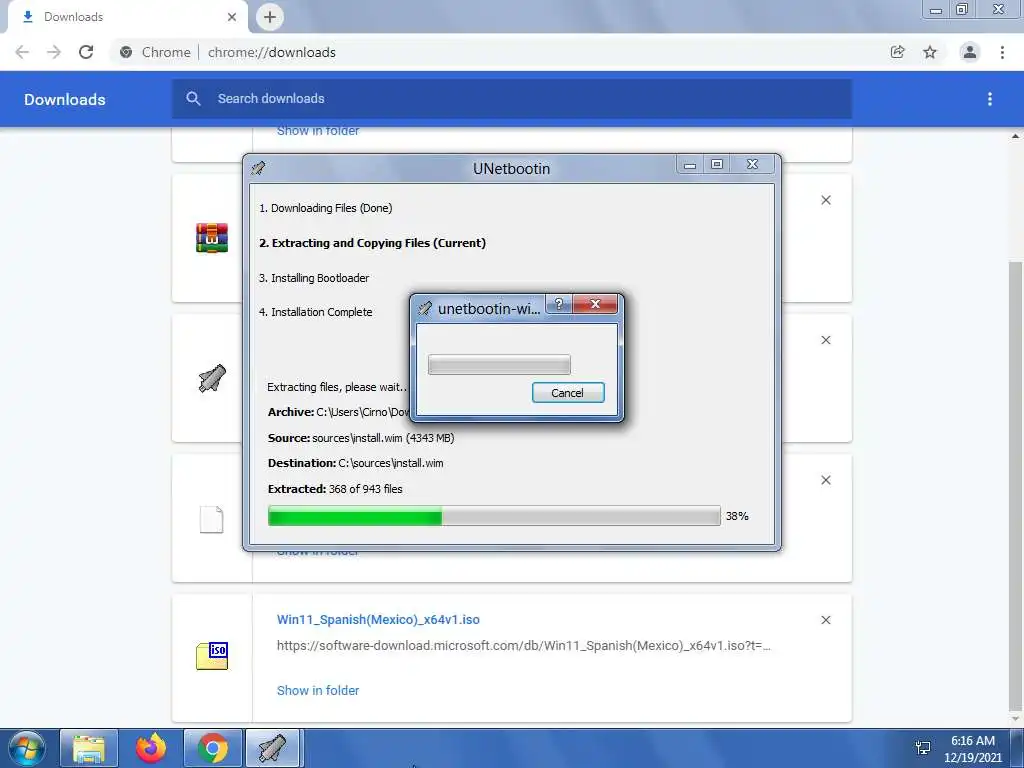
Task: Click UNetbootin window title icon
Action: (258, 168)
